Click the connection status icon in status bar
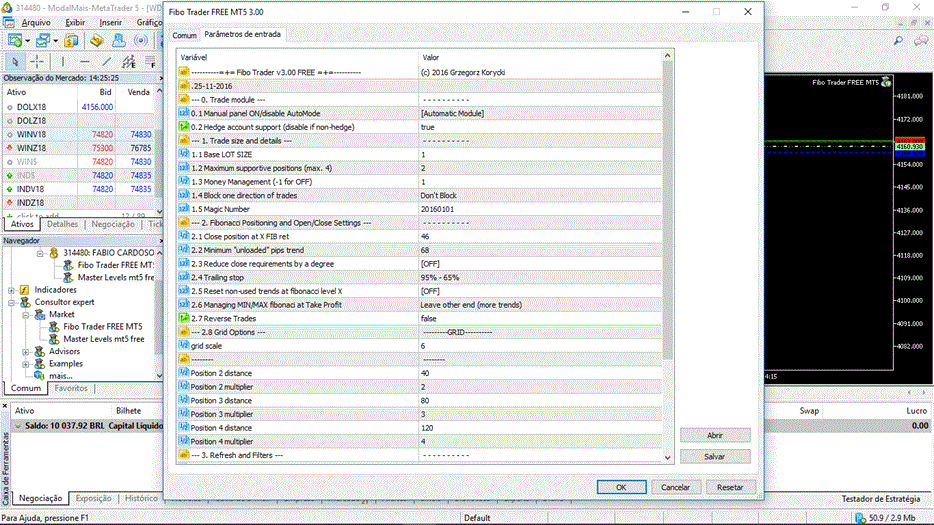934x525 pixels. tap(860, 518)
